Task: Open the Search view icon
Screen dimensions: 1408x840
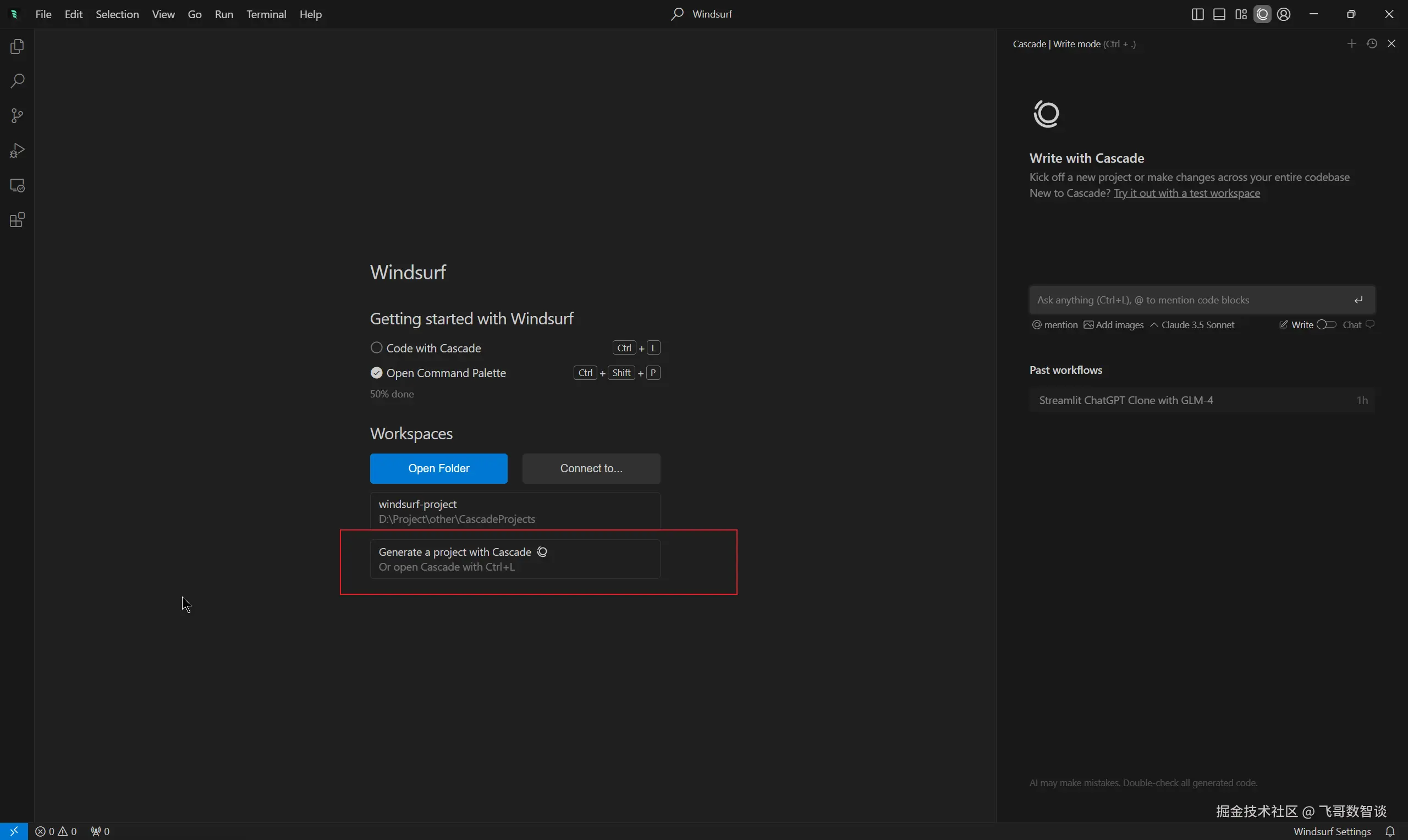Action: click(x=17, y=81)
